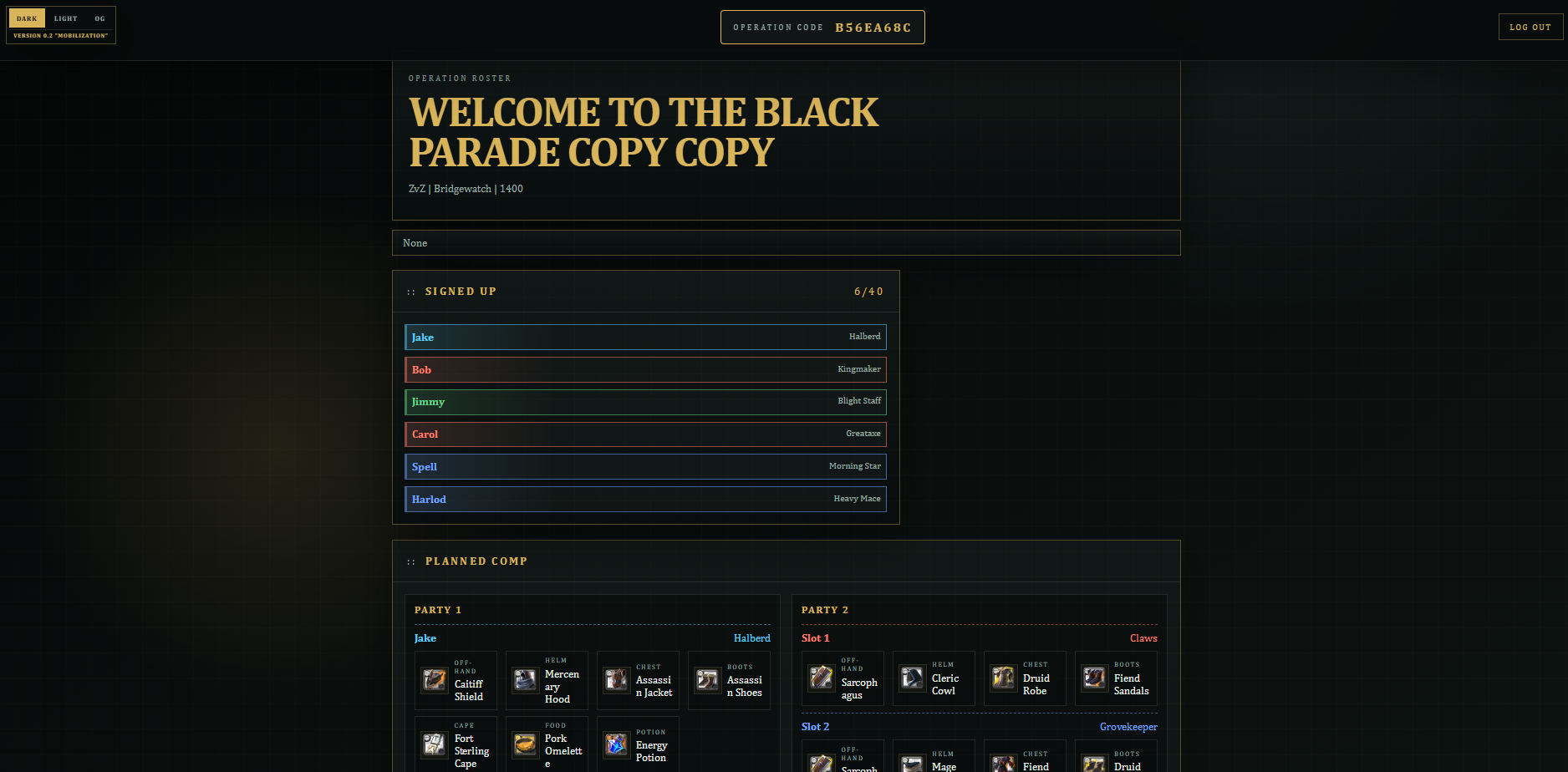This screenshot has width=1568, height=772.
Task: Switch to the Dark theme
Action: (27, 18)
